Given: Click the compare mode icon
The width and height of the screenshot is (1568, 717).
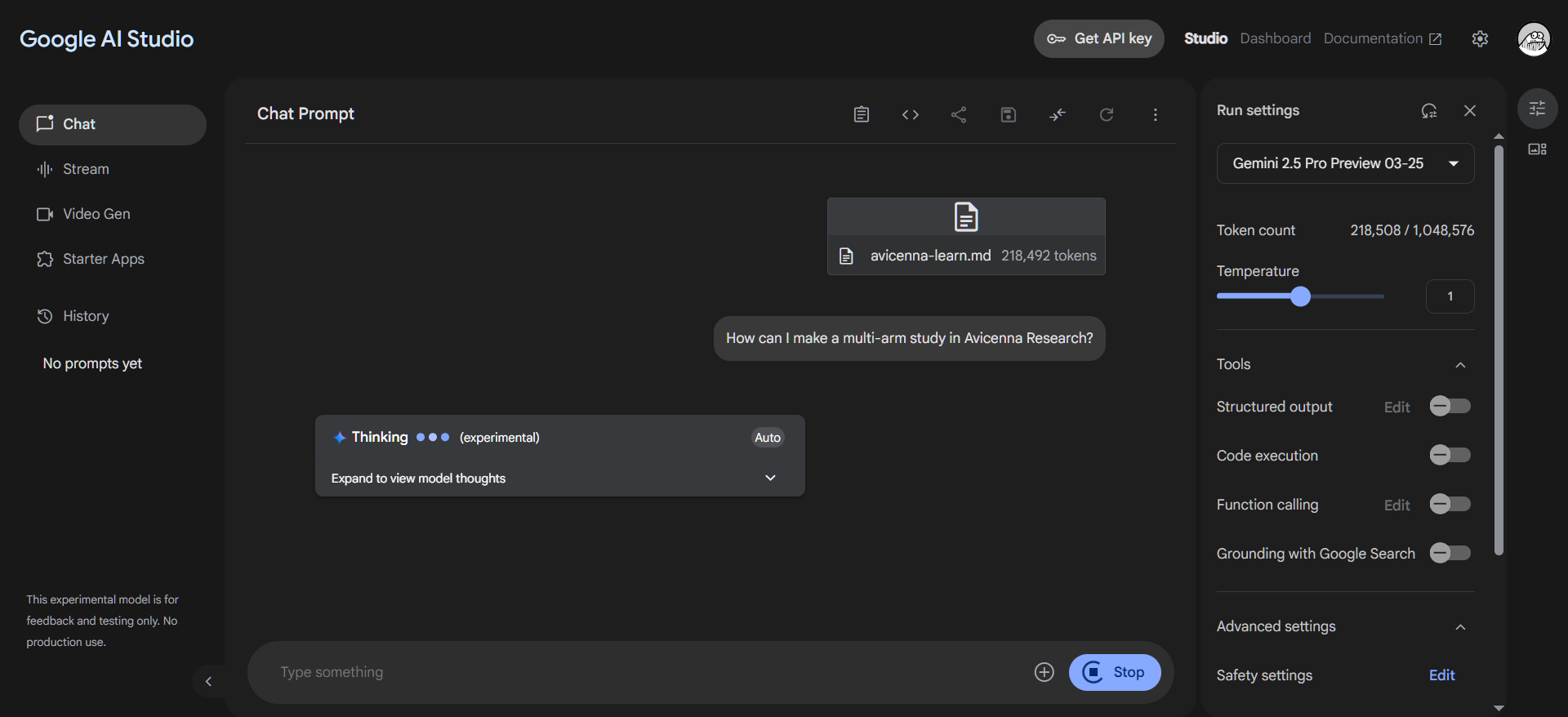Looking at the screenshot, I should pyautogui.click(x=1057, y=114).
